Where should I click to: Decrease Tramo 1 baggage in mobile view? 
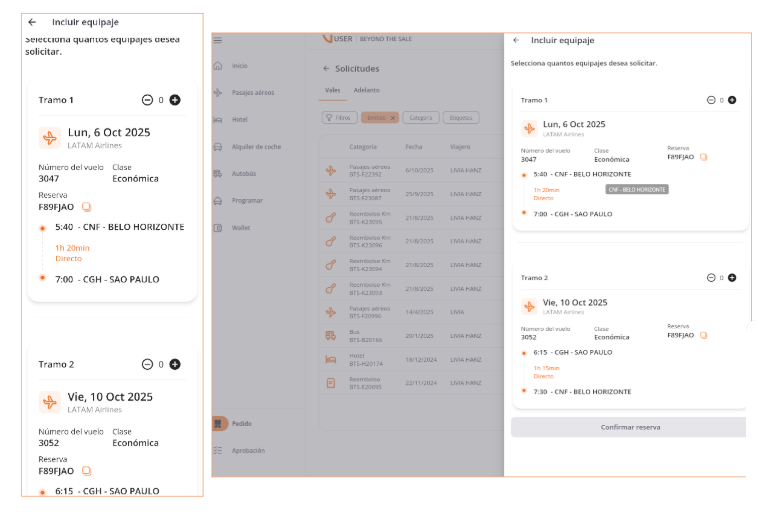click(148, 100)
